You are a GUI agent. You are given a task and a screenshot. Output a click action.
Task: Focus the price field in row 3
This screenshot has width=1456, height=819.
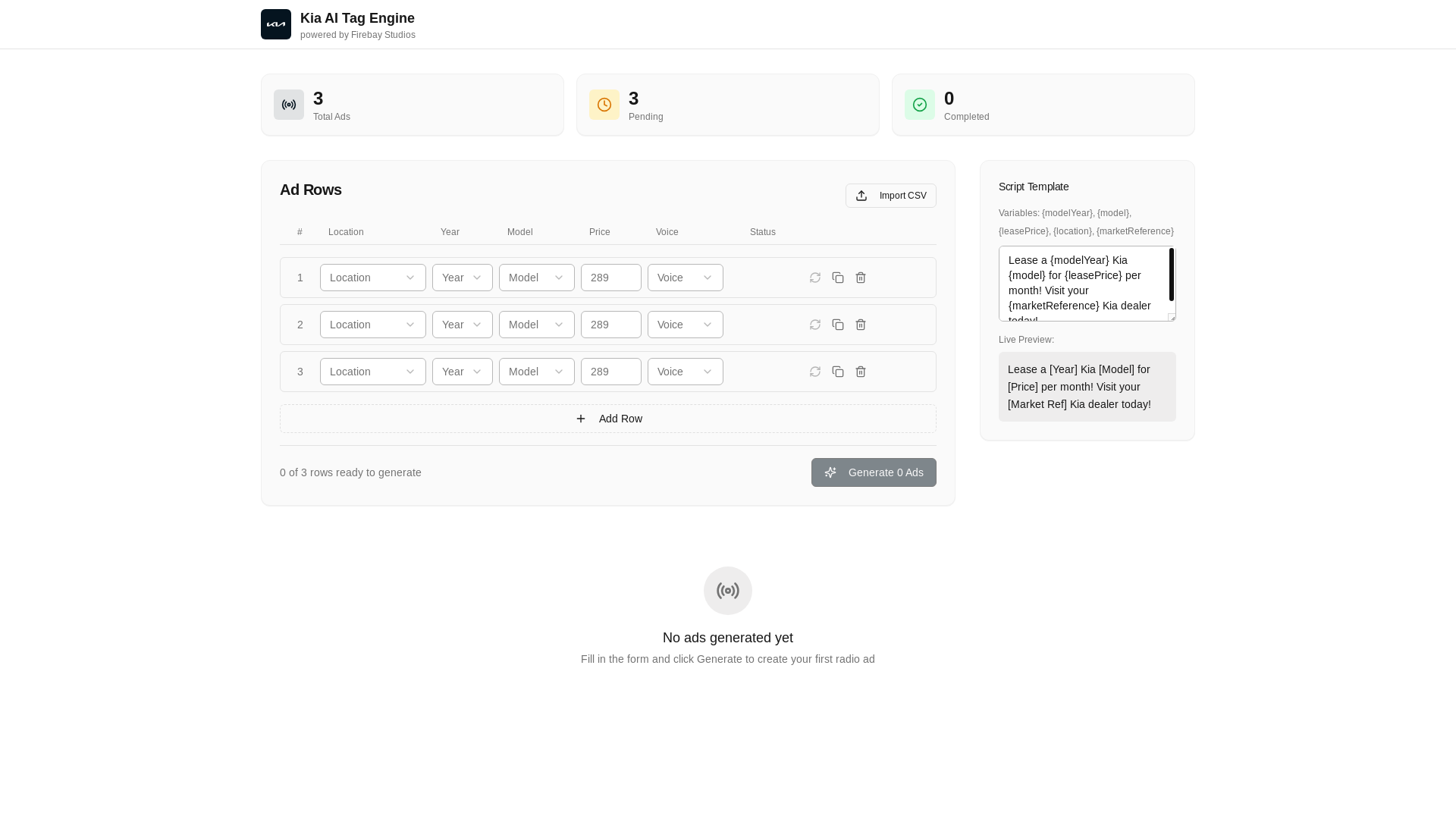611,372
